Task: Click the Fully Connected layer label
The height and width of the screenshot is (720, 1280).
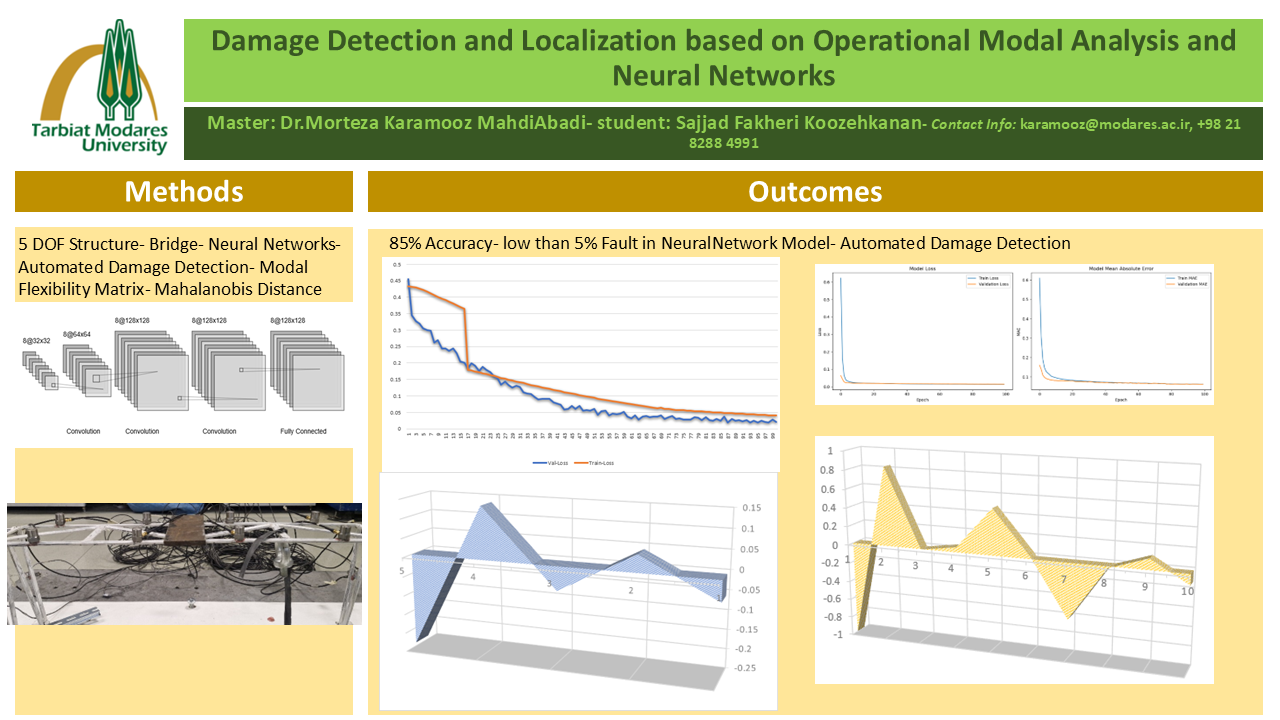Action: [305, 432]
